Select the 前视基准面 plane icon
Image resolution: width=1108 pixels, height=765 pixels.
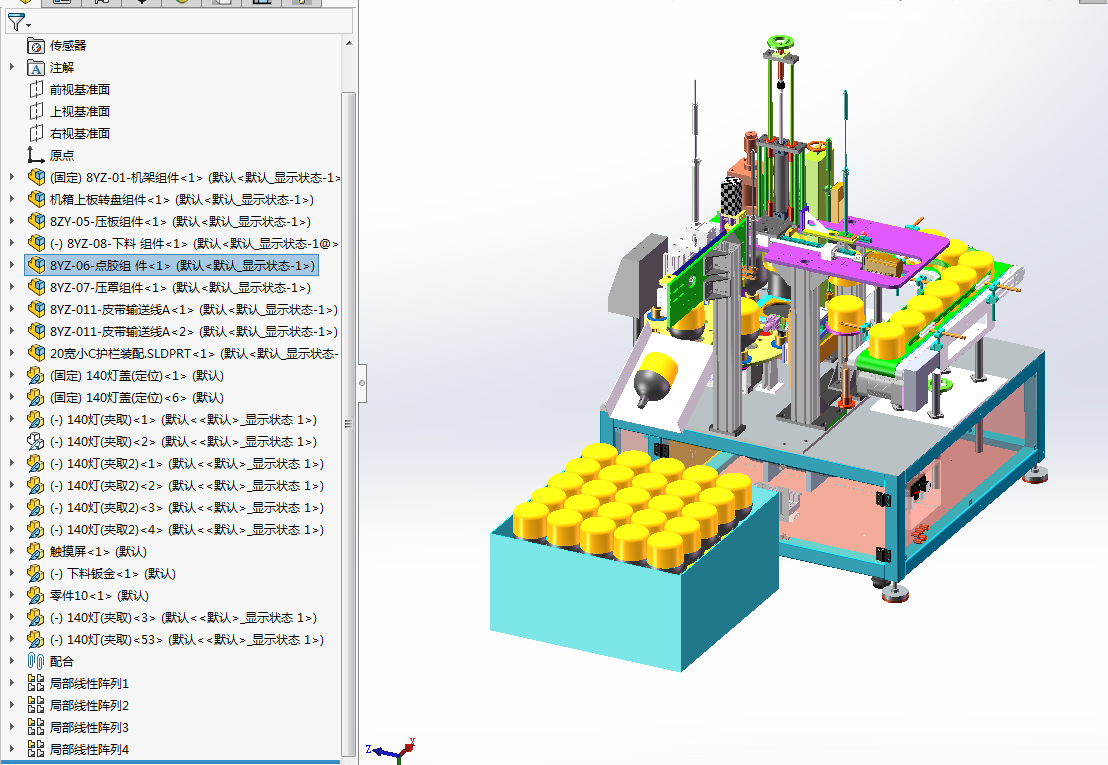pyautogui.click(x=35, y=90)
